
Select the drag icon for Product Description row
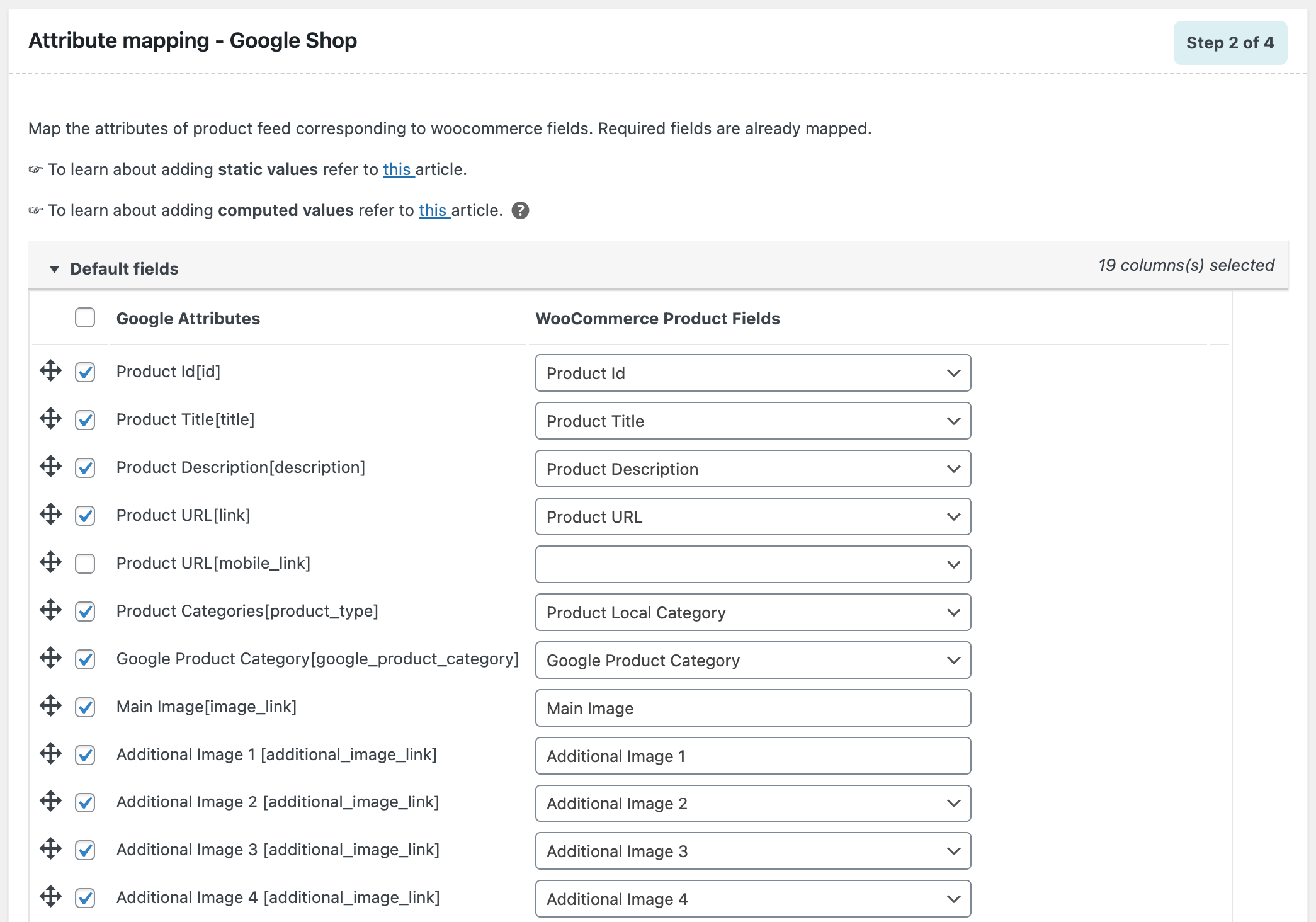point(50,467)
